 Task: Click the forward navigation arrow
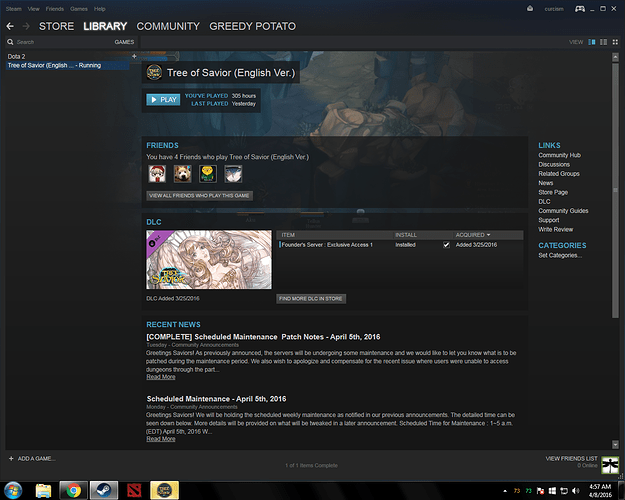(x=25, y=25)
